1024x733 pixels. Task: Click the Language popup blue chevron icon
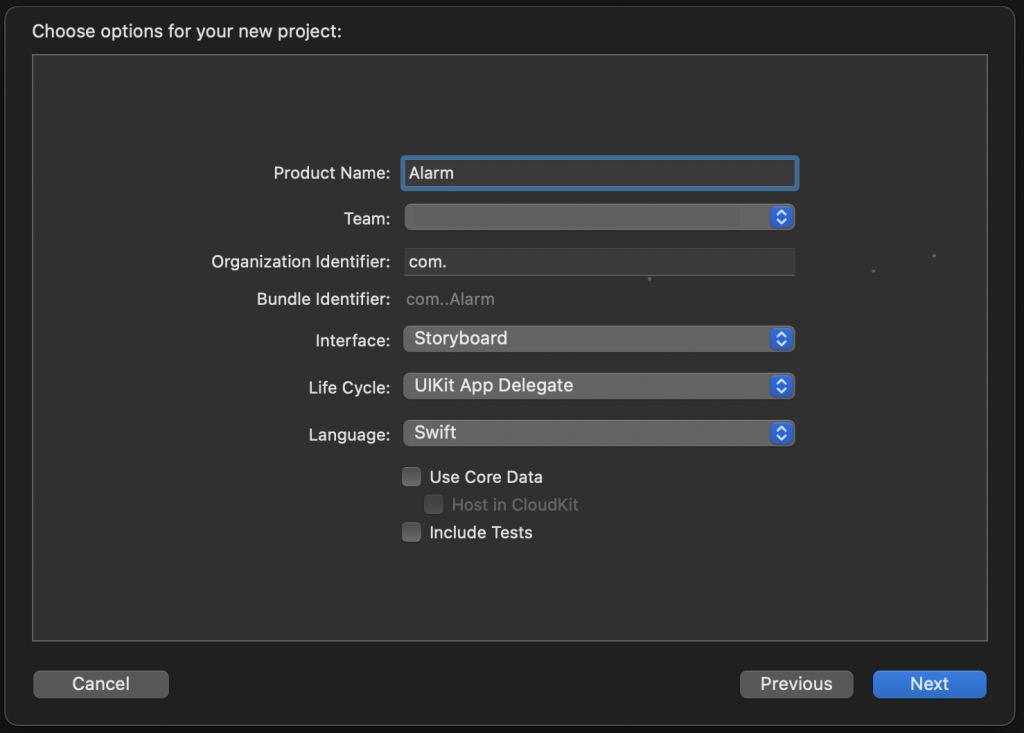click(781, 433)
